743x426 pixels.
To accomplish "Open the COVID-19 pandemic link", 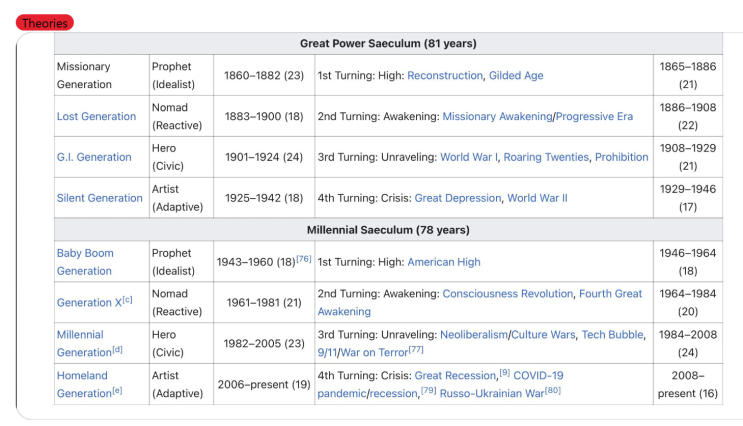I will pos(538,376).
